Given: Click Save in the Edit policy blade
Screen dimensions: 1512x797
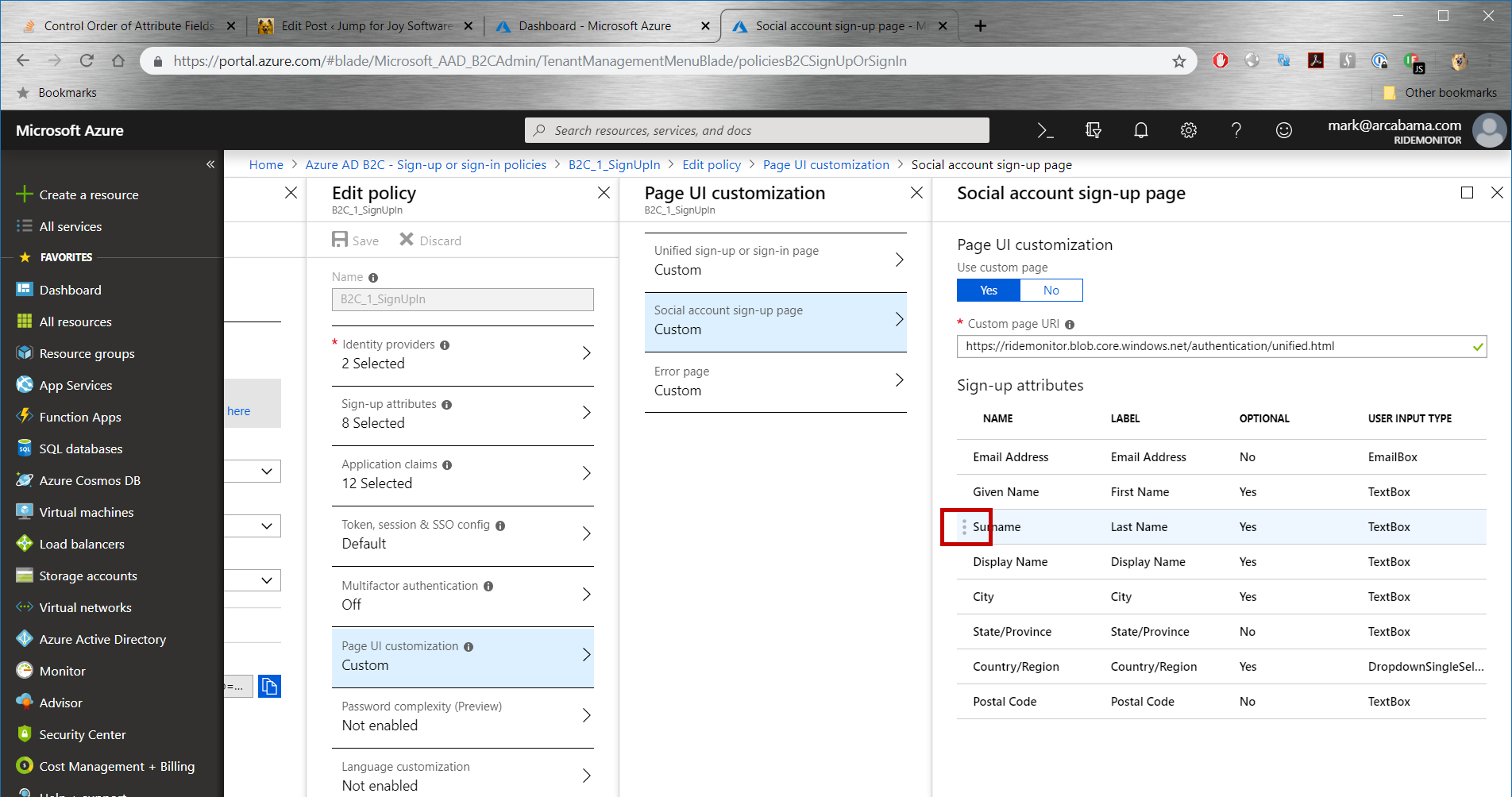Looking at the screenshot, I should coord(355,240).
